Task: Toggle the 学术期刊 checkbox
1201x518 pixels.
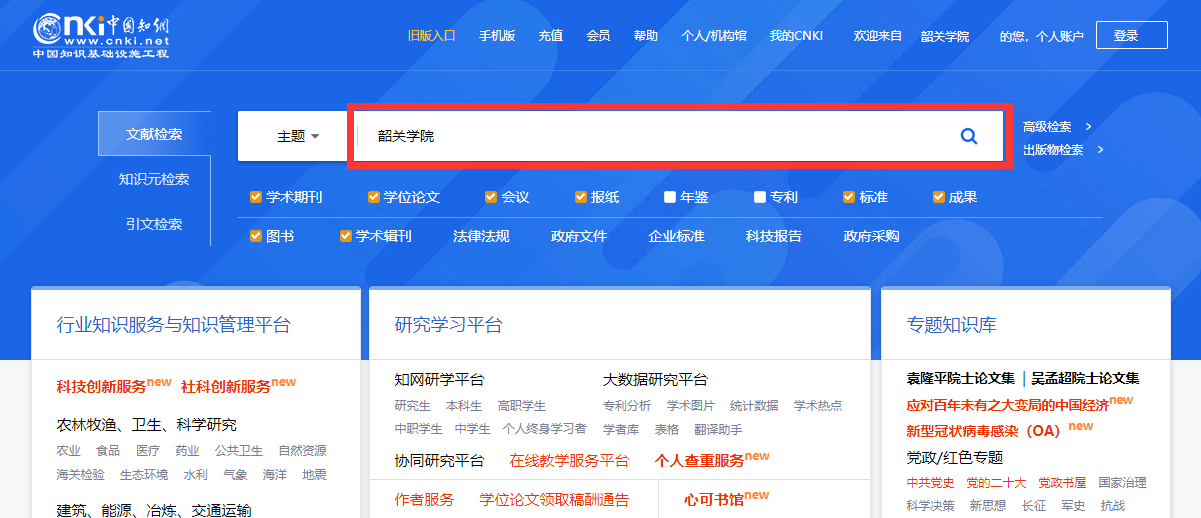Action: [255, 197]
